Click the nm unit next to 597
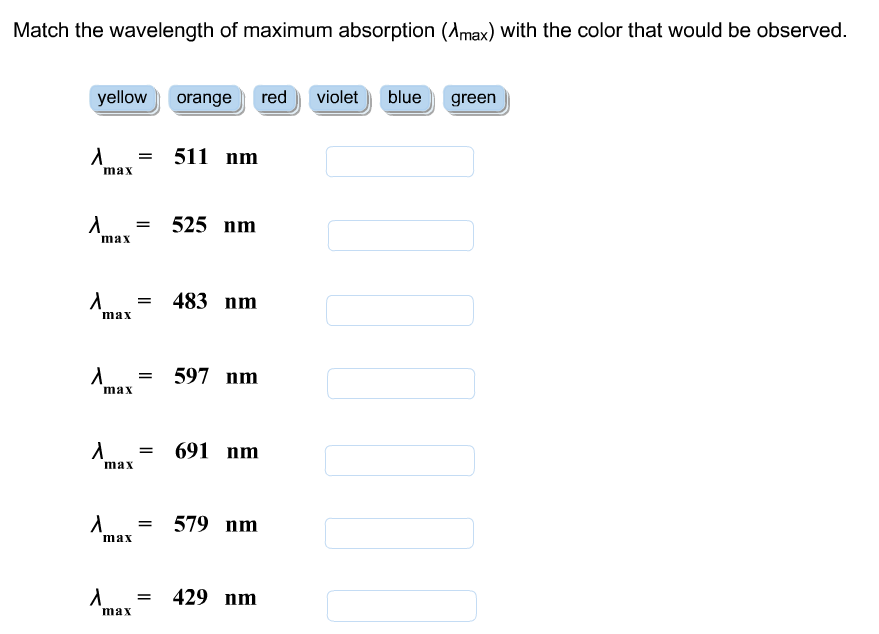Viewport: 879px width, 634px height. click(x=241, y=376)
